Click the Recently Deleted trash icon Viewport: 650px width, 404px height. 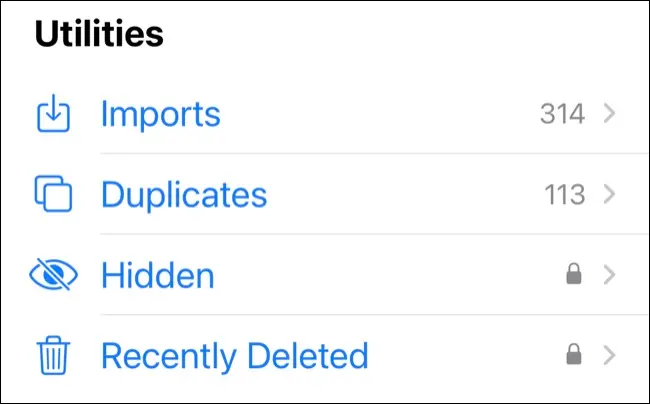coord(53,355)
